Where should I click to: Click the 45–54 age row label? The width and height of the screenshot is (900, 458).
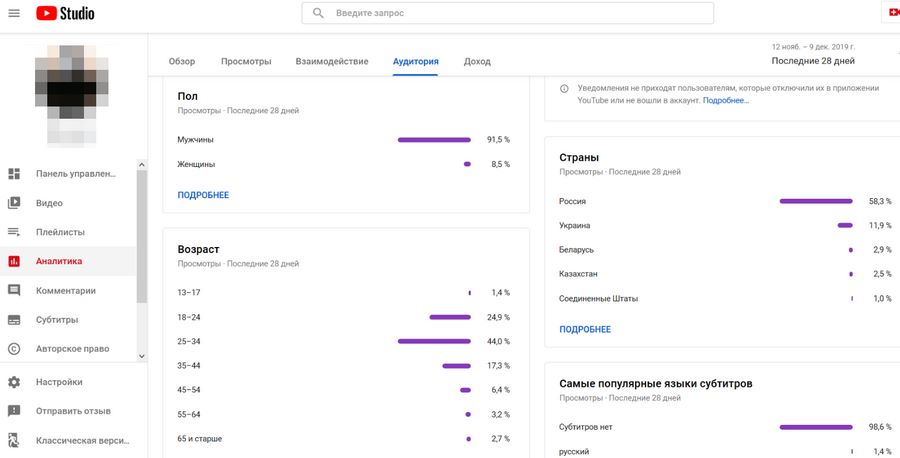pos(189,390)
